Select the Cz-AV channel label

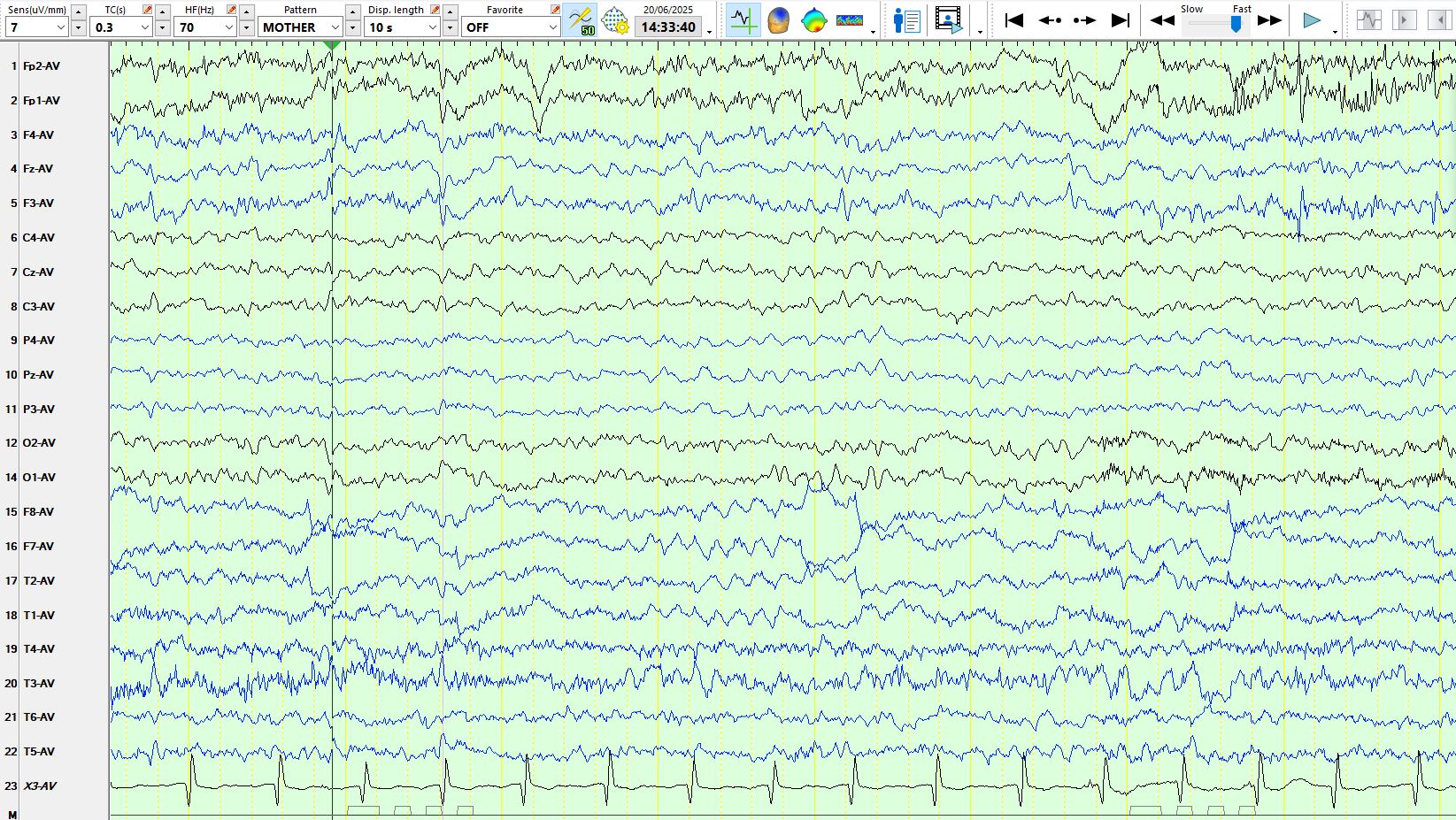(x=38, y=272)
